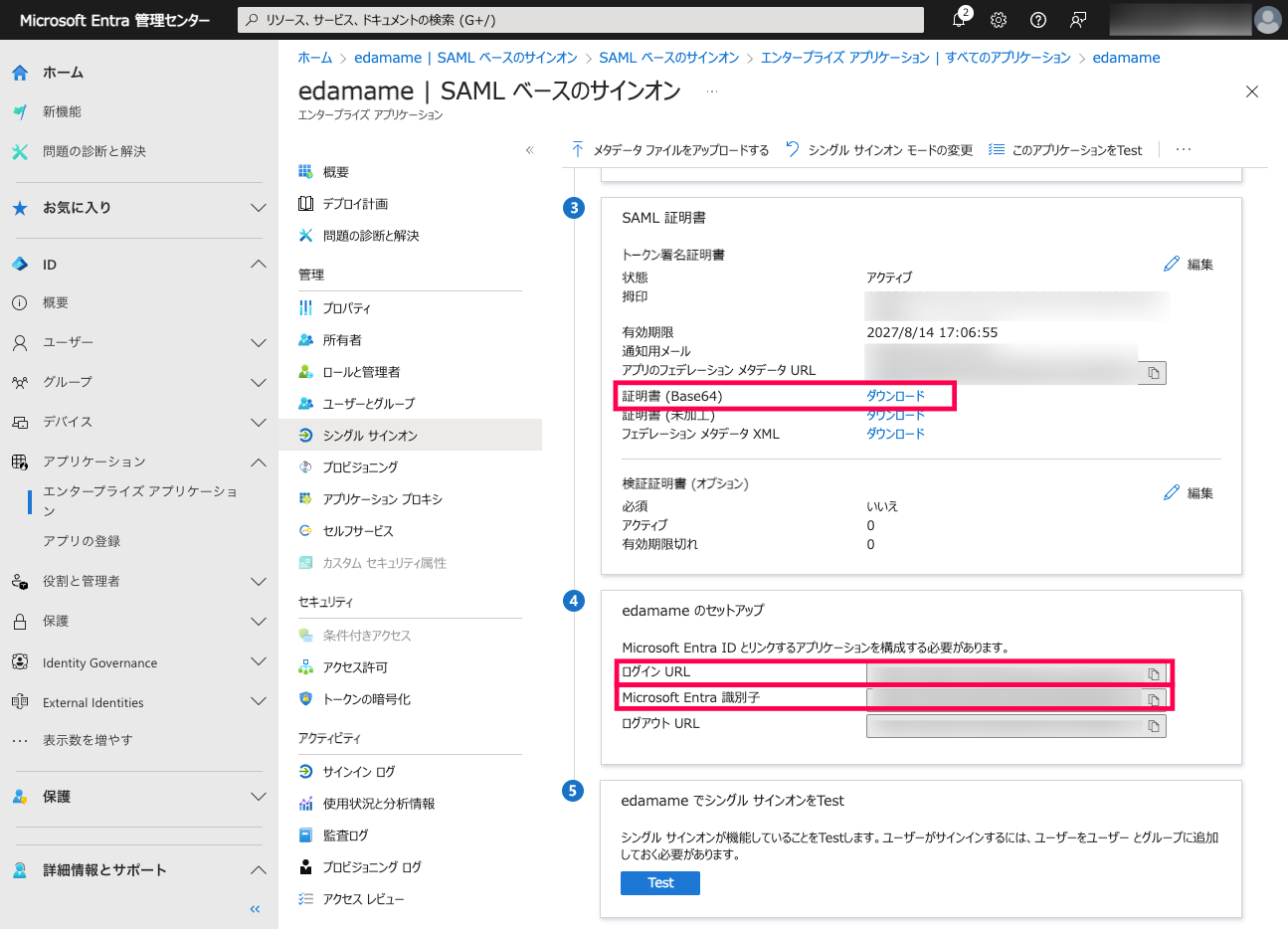Collapse the left sidebar with double chevron
This screenshot has height=929, width=1288.
[x=255, y=909]
